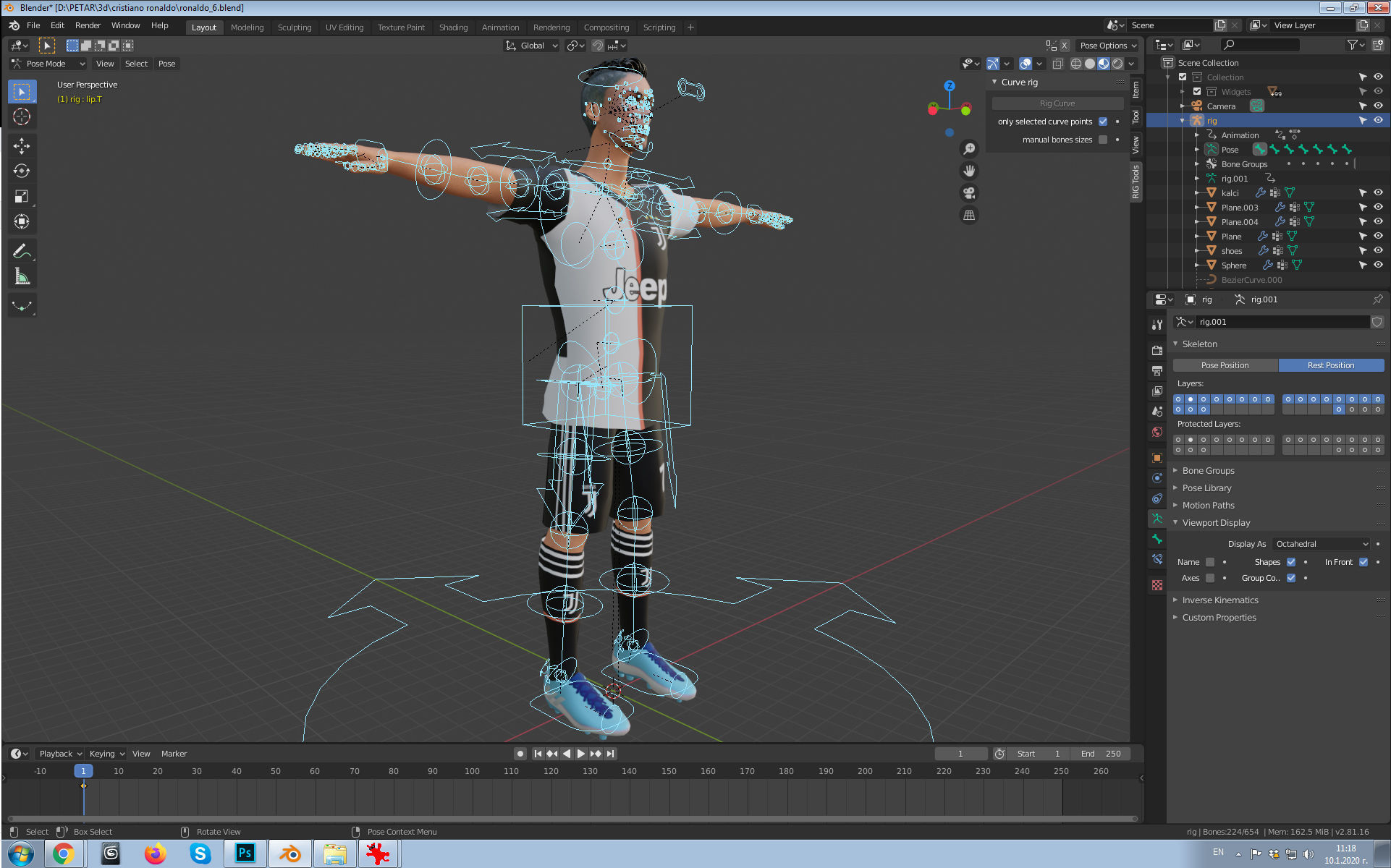1391x868 pixels.
Task: Open the Render menu
Action: pos(88,25)
